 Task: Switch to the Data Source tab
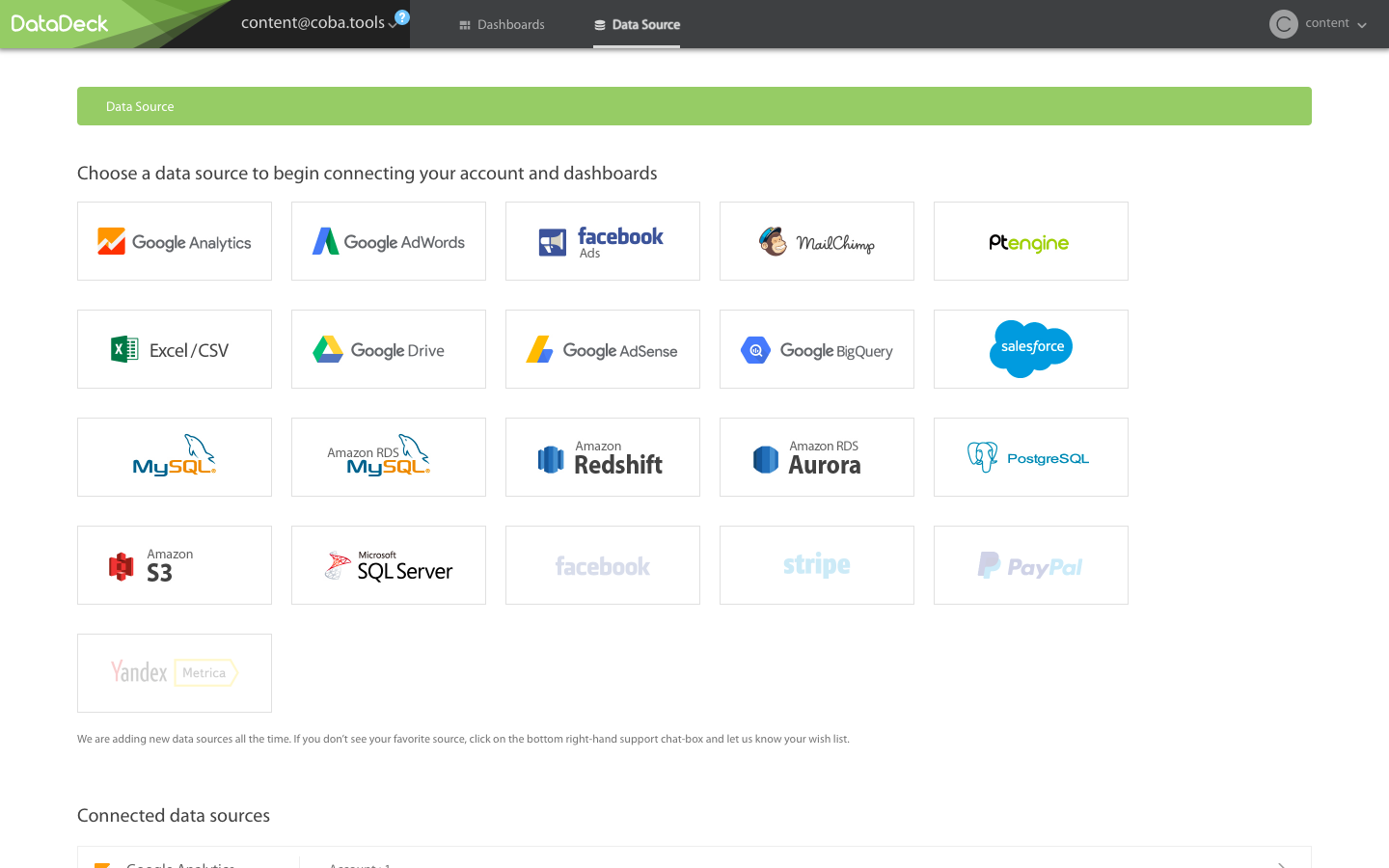[637, 25]
